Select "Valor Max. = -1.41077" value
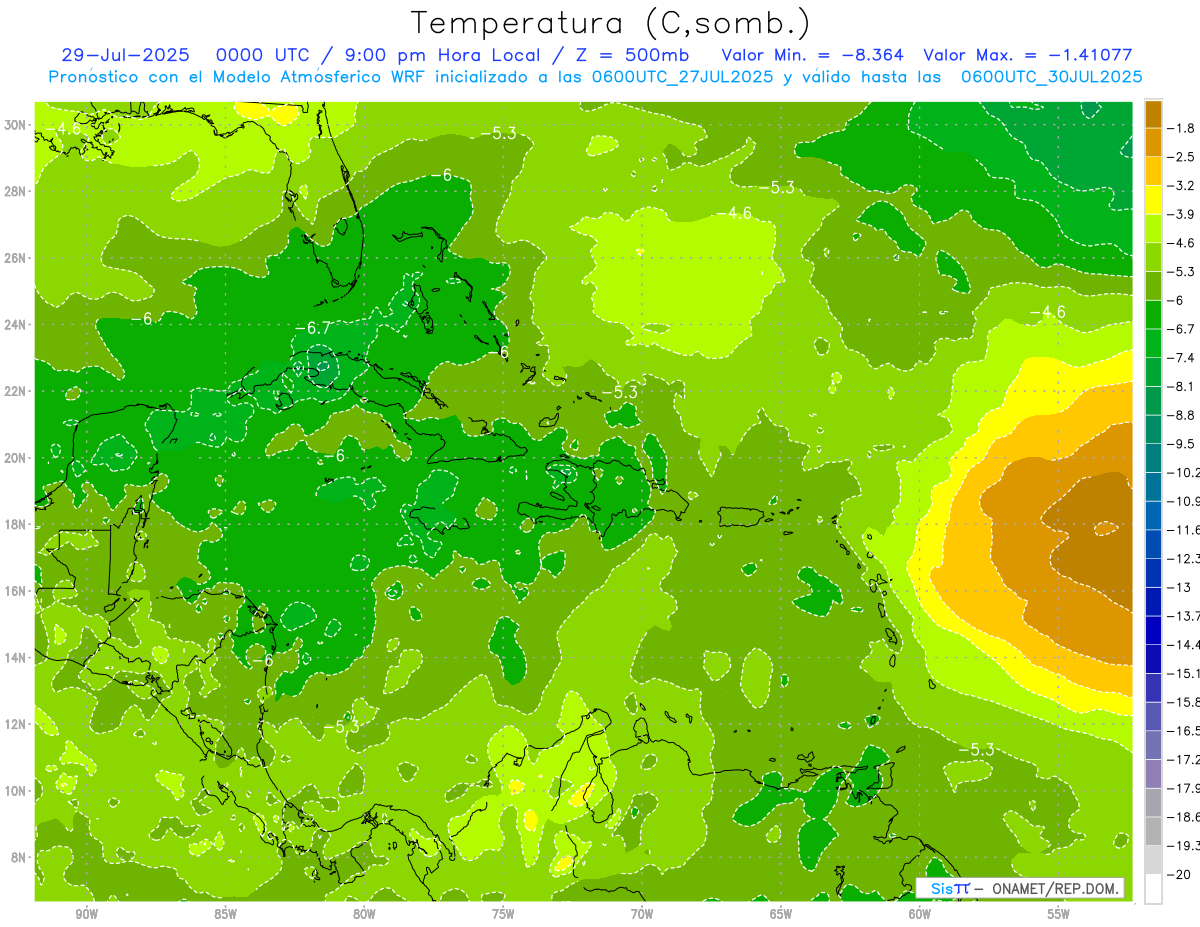The image size is (1200, 927). (x=1028, y=55)
